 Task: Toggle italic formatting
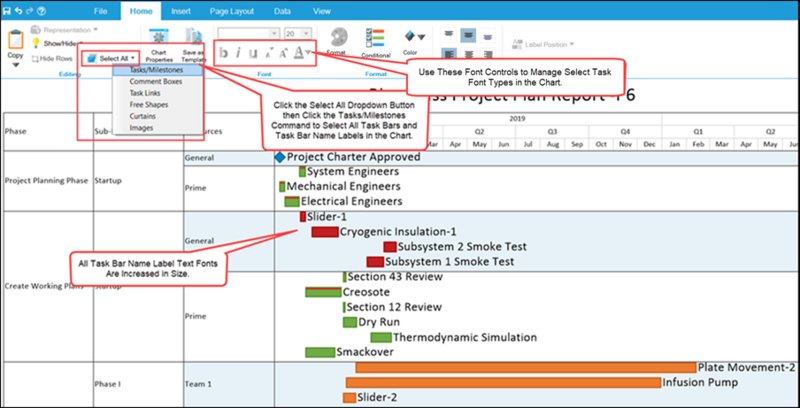(x=238, y=53)
